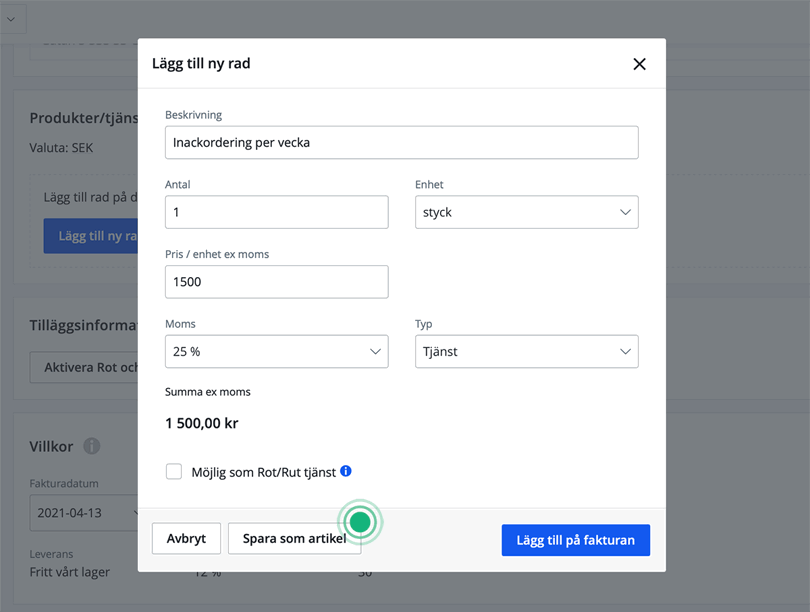Click the Antal quantity field
810x612 pixels.
pos(276,212)
